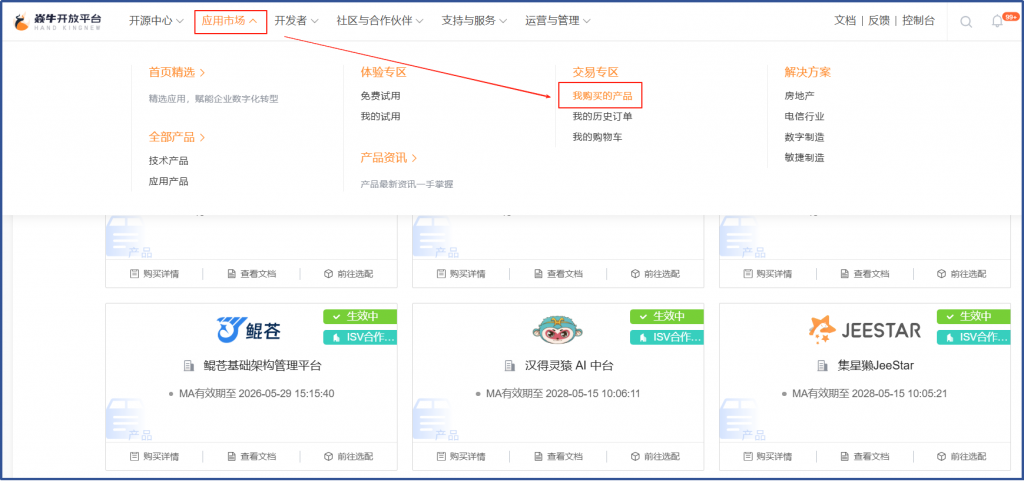Click 前往选配 for 集星獭JeeStar
This screenshot has height=482, width=1024.
click(960, 456)
